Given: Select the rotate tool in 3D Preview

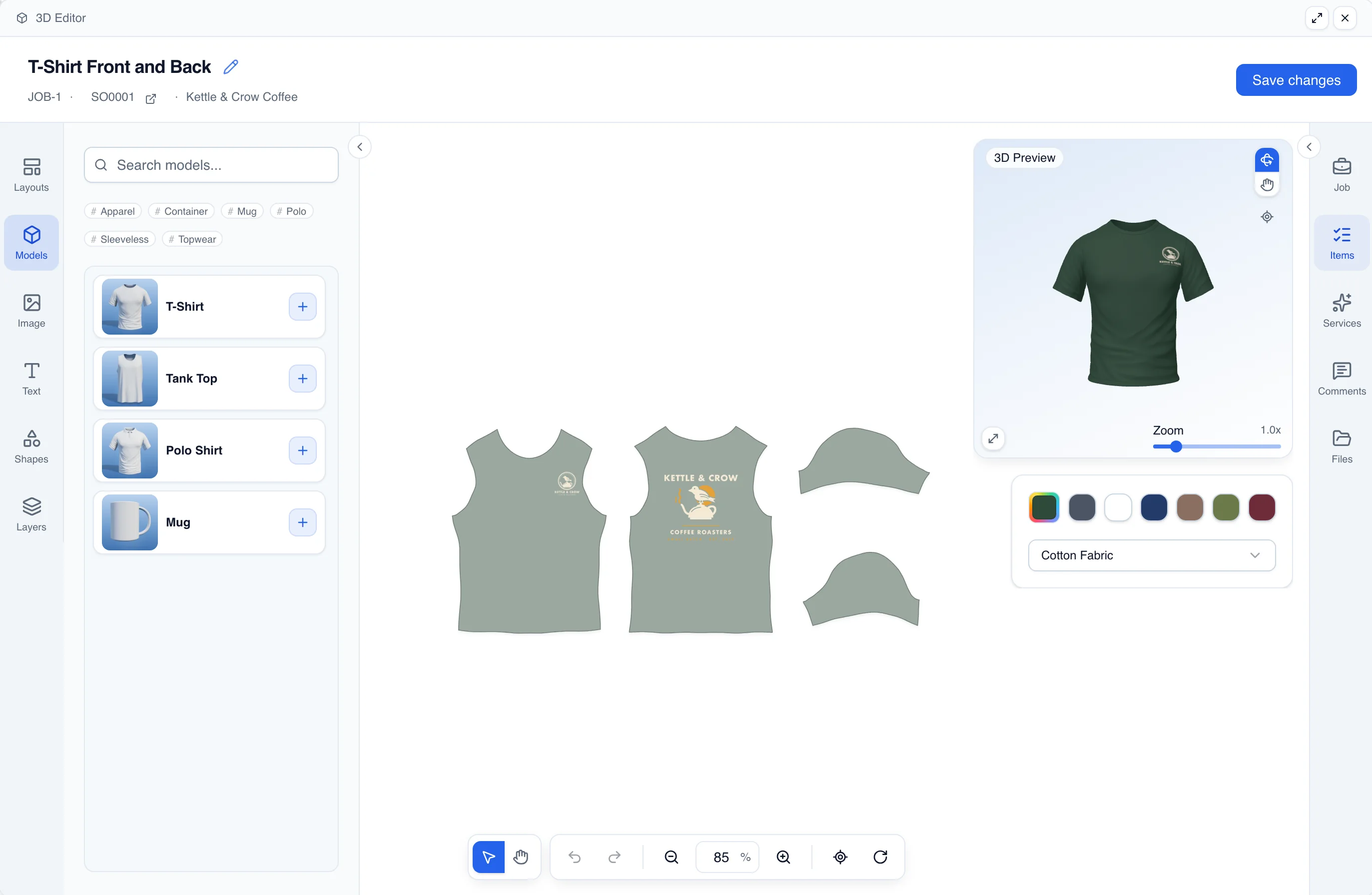Looking at the screenshot, I should (1267, 160).
